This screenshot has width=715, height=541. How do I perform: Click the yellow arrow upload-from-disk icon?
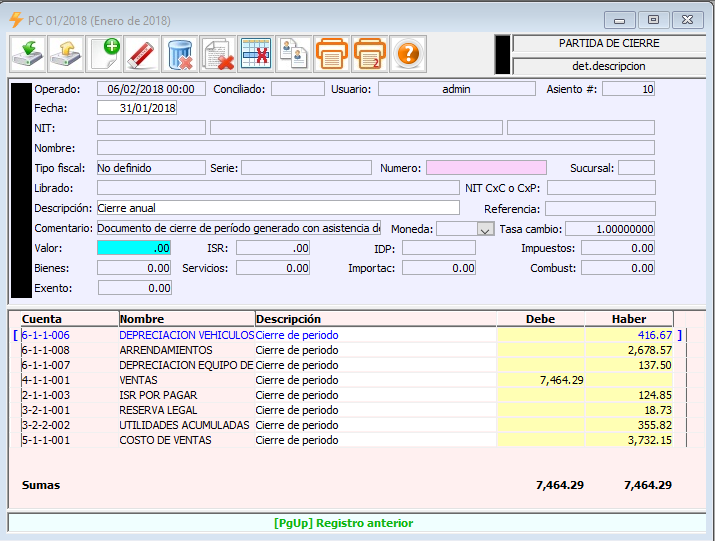(x=65, y=53)
